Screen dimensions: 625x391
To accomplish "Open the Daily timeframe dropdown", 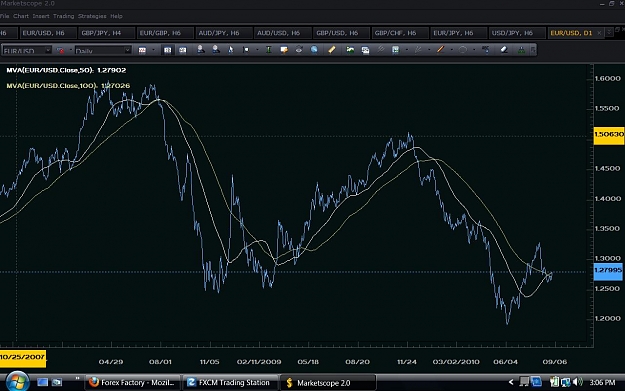I will 128,50.
